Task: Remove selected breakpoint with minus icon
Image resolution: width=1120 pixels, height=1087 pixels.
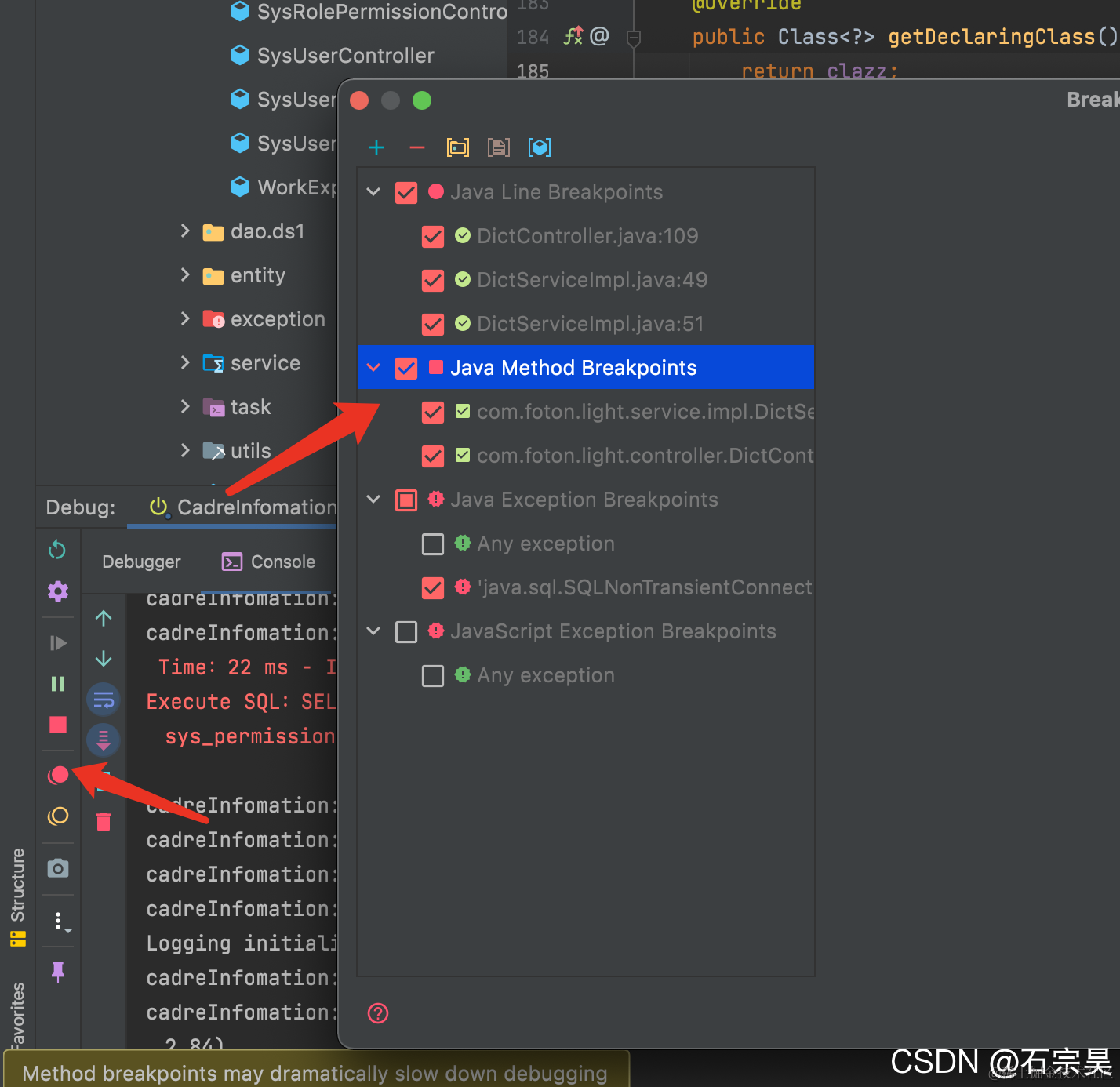Action: (x=417, y=147)
